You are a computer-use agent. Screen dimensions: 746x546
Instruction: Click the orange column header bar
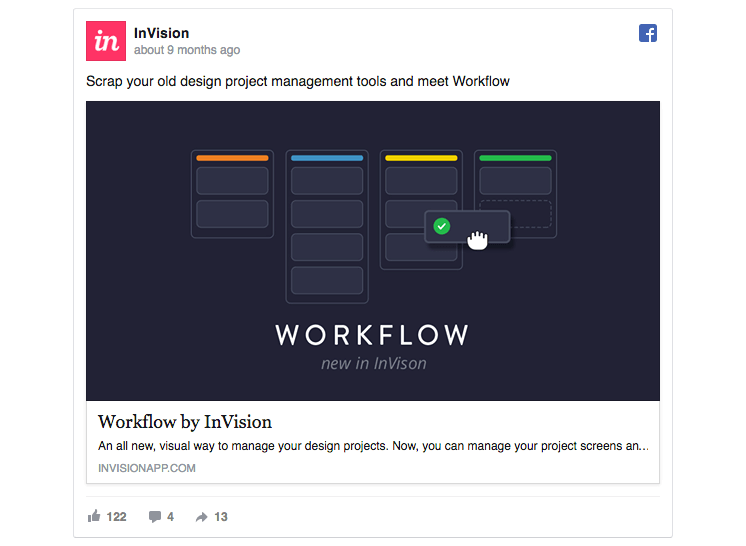click(232, 158)
